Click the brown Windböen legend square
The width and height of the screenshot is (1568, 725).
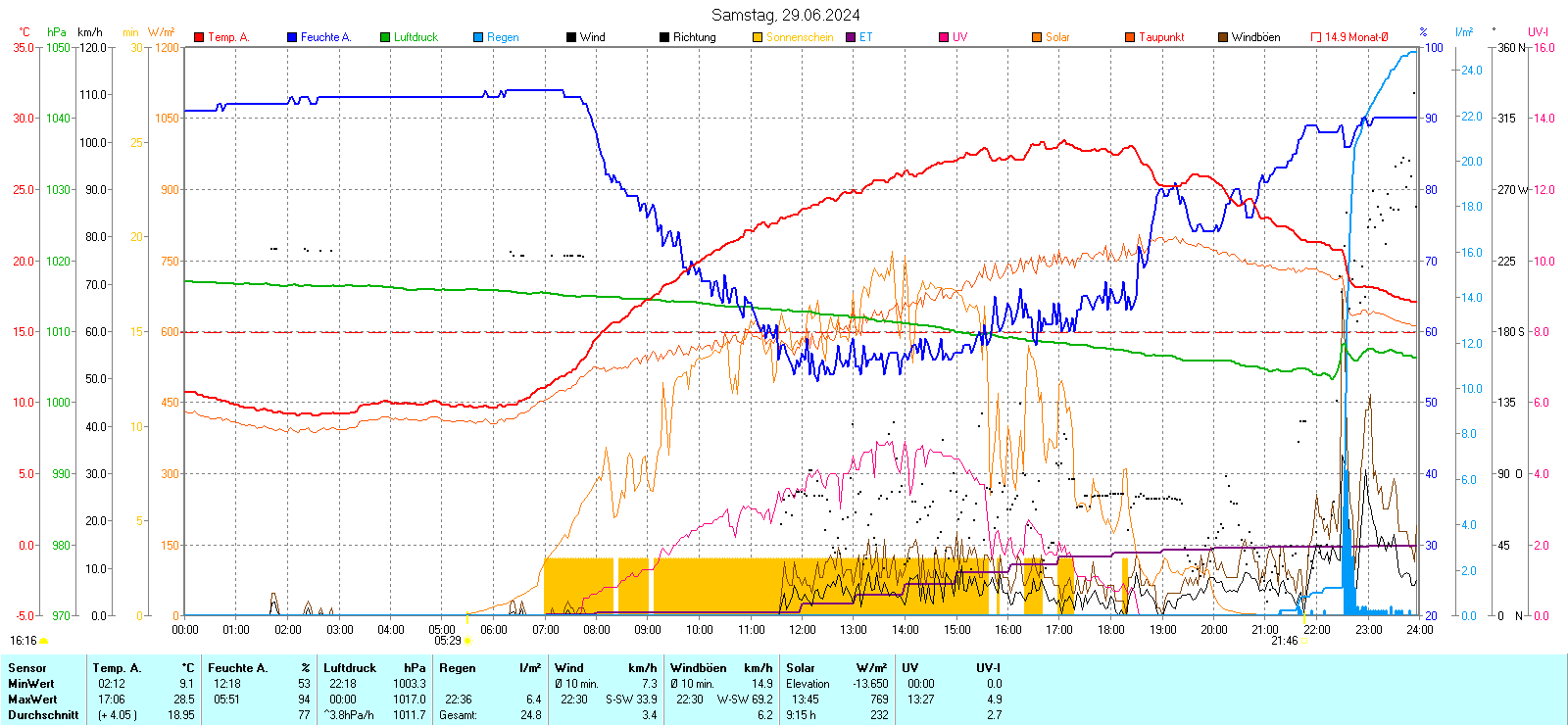point(1223,37)
